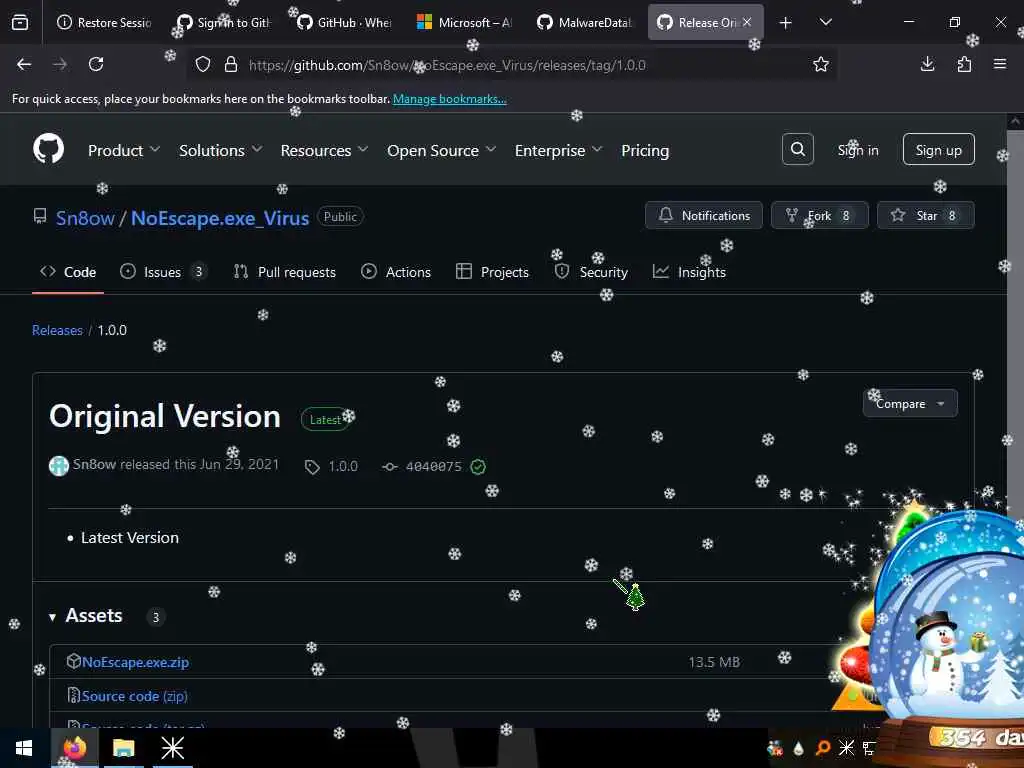Go to the GitHub homepage logo
The width and height of the screenshot is (1024, 768).
[x=49, y=149]
